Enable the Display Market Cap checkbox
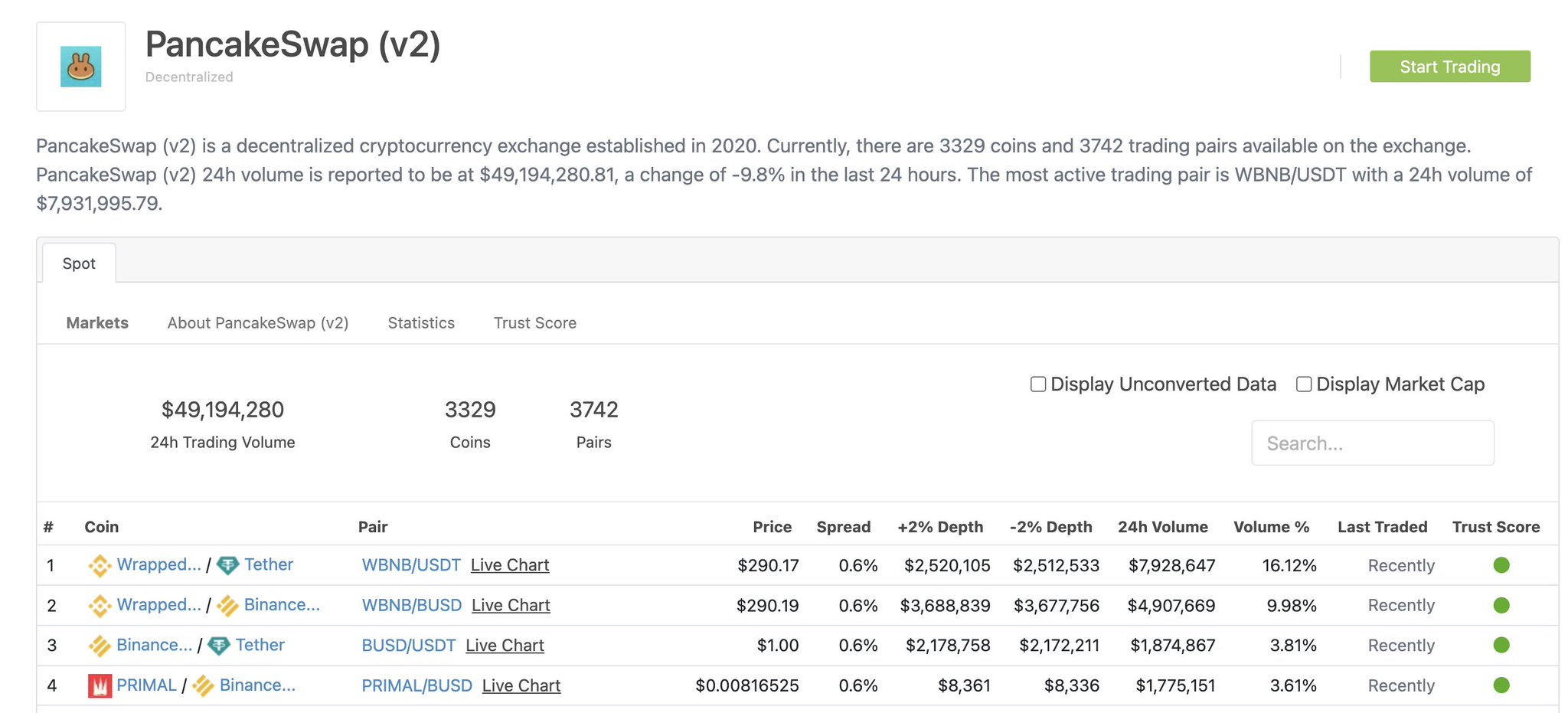The image size is (1568, 713). click(1303, 384)
